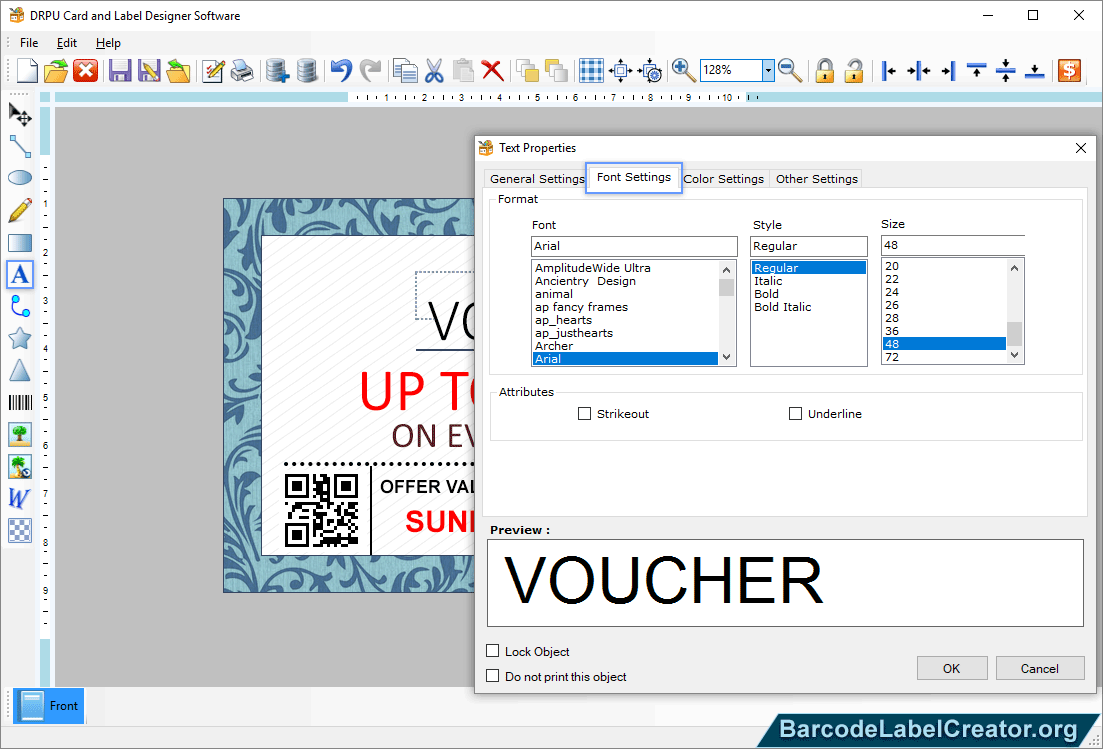This screenshot has width=1103, height=749.
Task: Select ap_hearts font in list
Action: tap(625, 319)
